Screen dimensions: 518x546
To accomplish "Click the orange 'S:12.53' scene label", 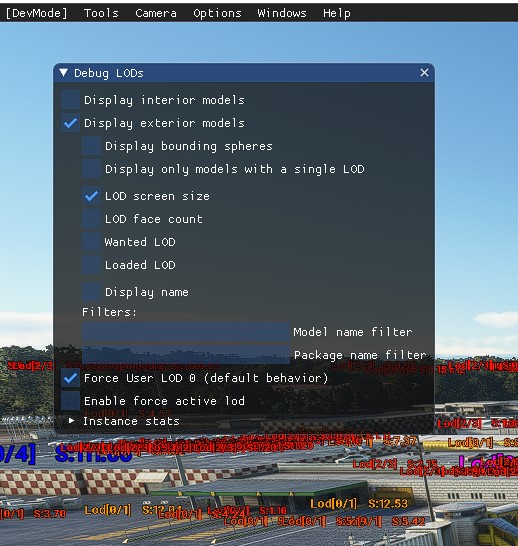I will 388,503.
